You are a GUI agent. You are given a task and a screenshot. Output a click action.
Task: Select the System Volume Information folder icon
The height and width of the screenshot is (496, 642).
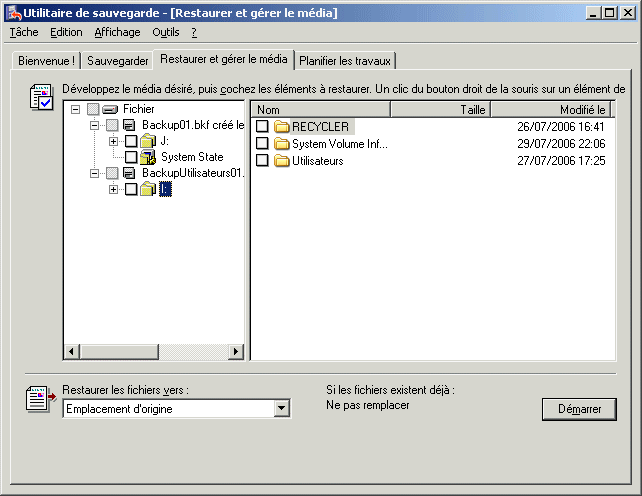tap(281, 144)
